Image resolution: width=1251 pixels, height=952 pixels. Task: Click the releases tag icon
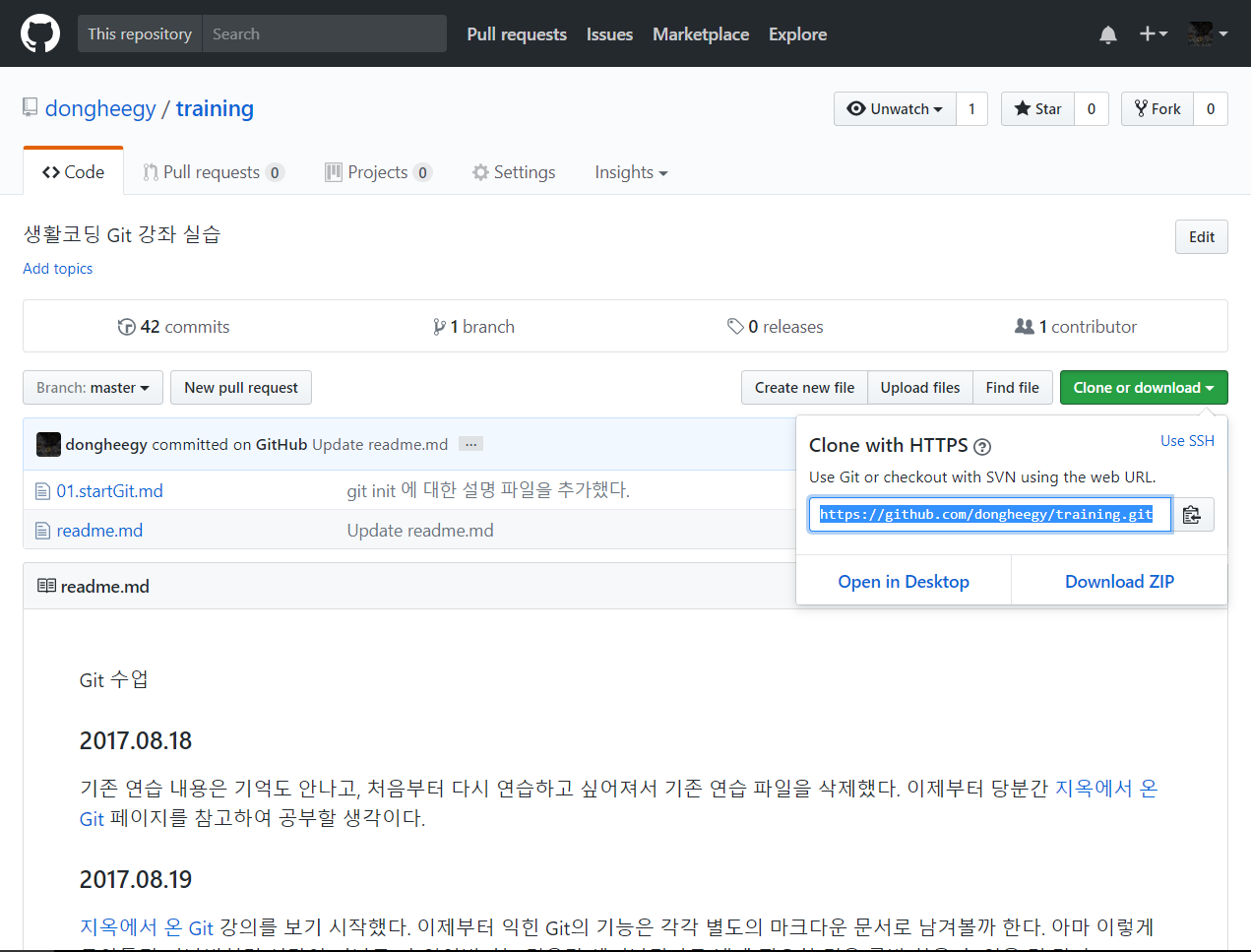(x=735, y=326)
